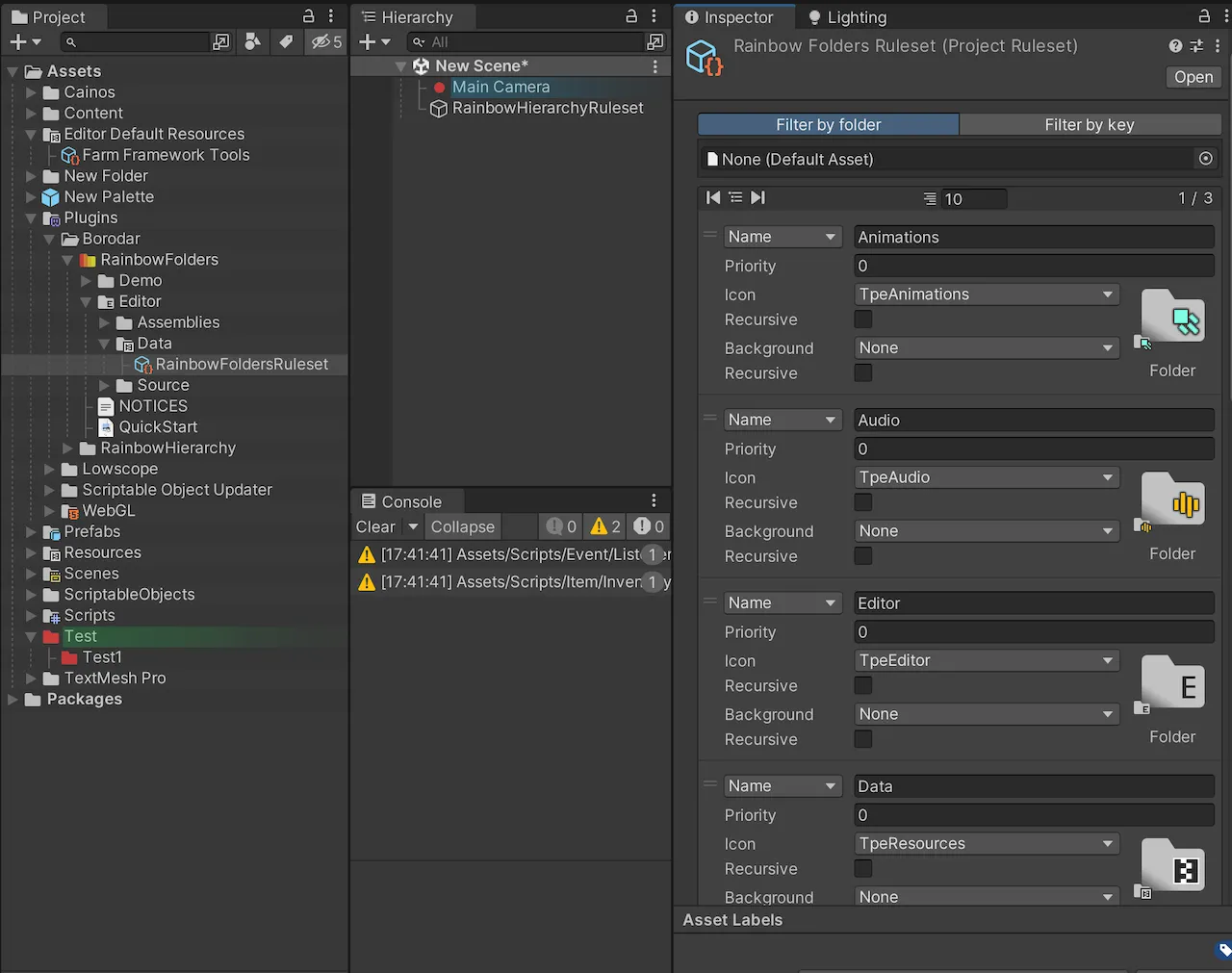Click the Hierarchy panel lock icon
The width and height of the screenshot is (1232, 973).
tap(631, 16)
